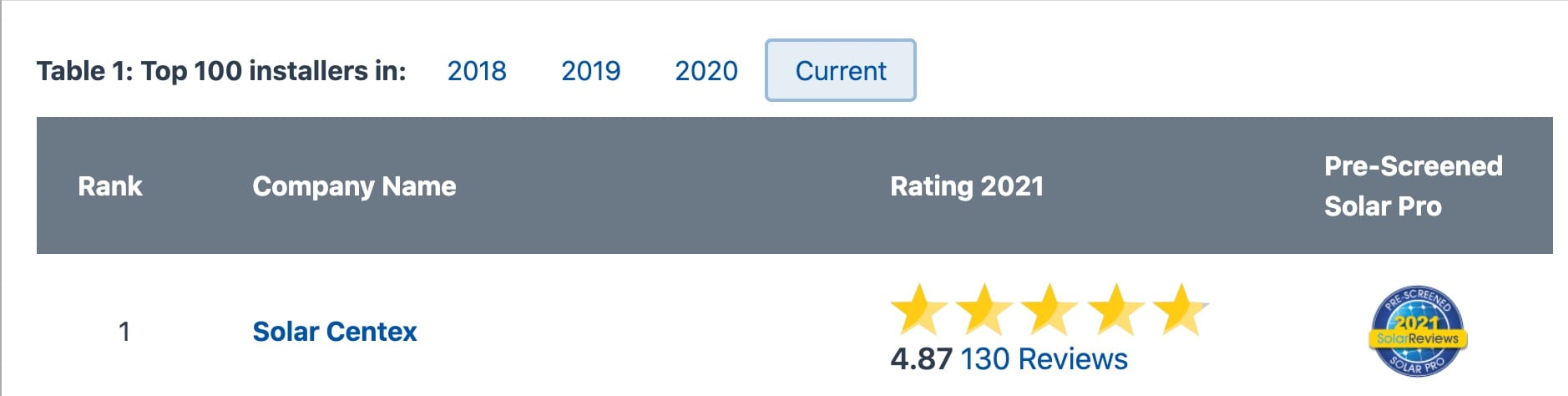The image size is (1568, 396).
Task: Show the 2020 top installers list
Action: (x=706, y=71)
